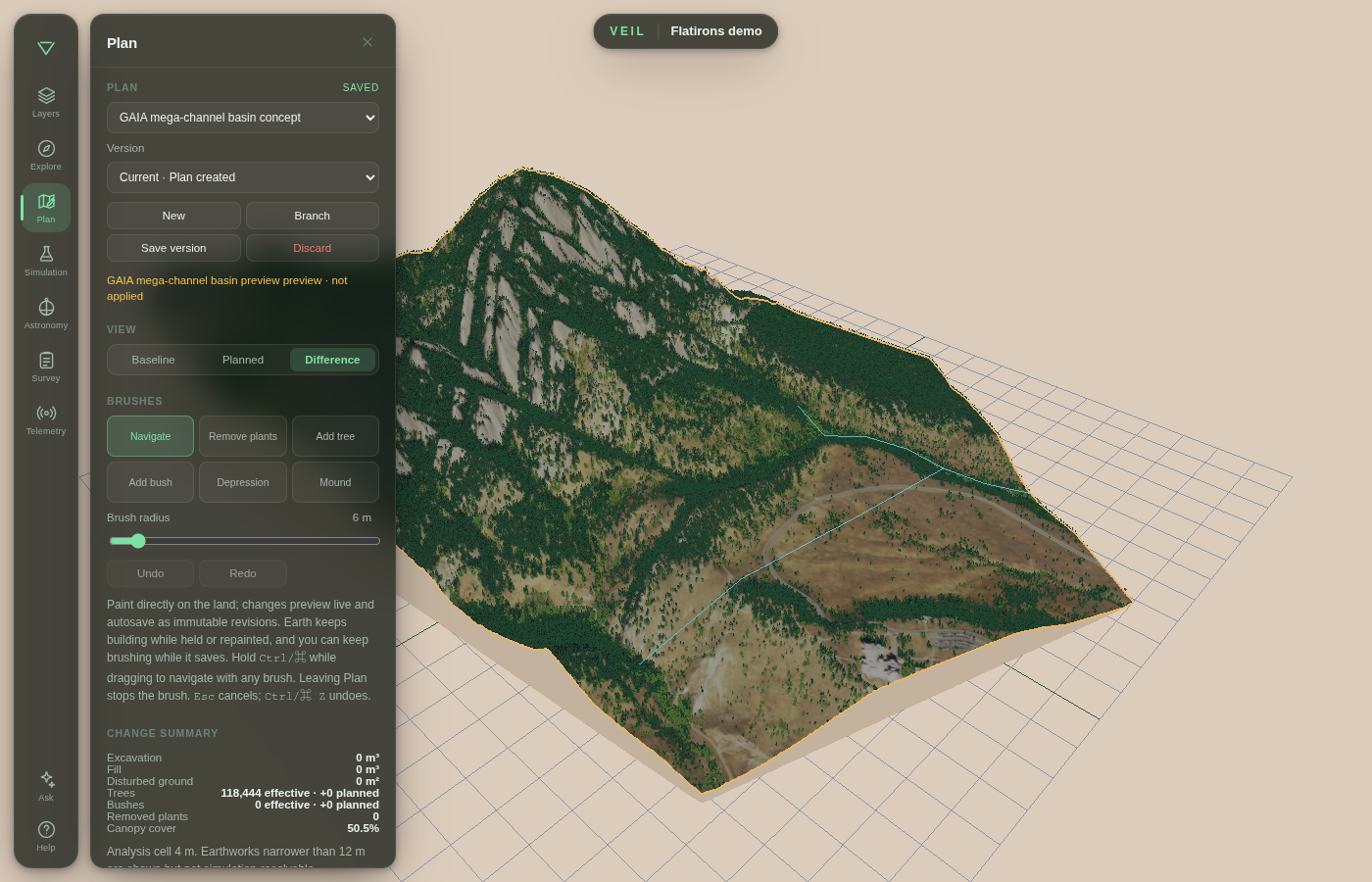Click the preview not applied warning text
This screenshot has width=1372, height=882.
click(227, 288)
